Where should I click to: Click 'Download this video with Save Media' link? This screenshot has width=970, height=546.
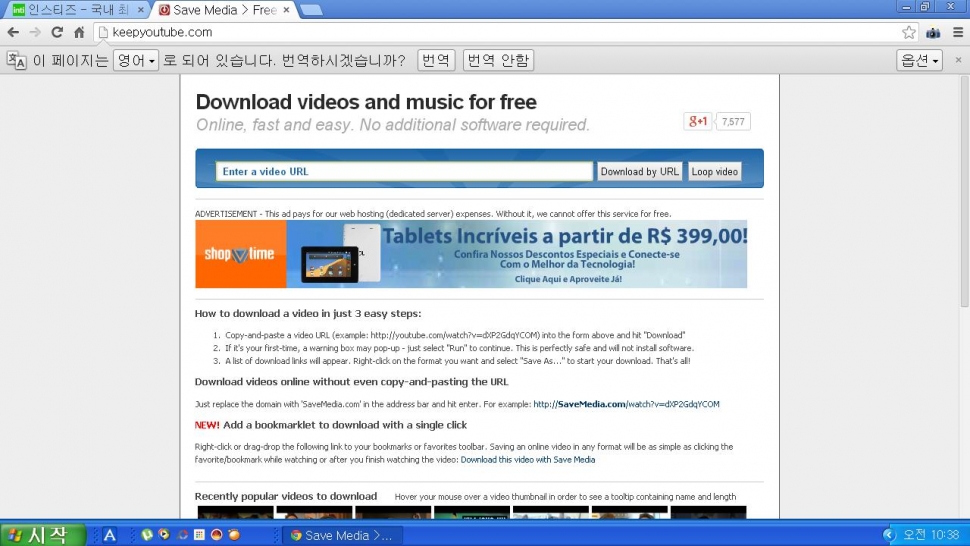click(527, 460)
